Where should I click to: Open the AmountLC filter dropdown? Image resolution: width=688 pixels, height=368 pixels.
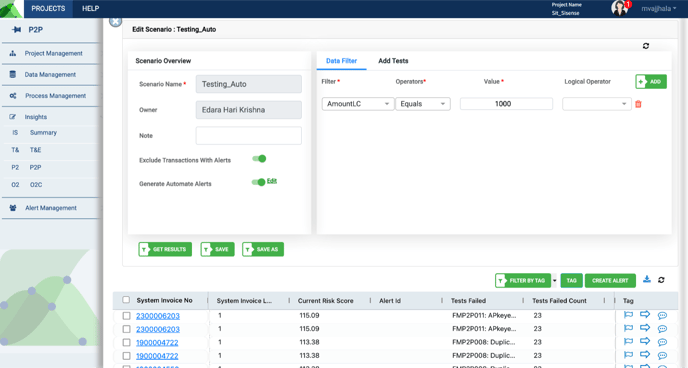(358, 104)
